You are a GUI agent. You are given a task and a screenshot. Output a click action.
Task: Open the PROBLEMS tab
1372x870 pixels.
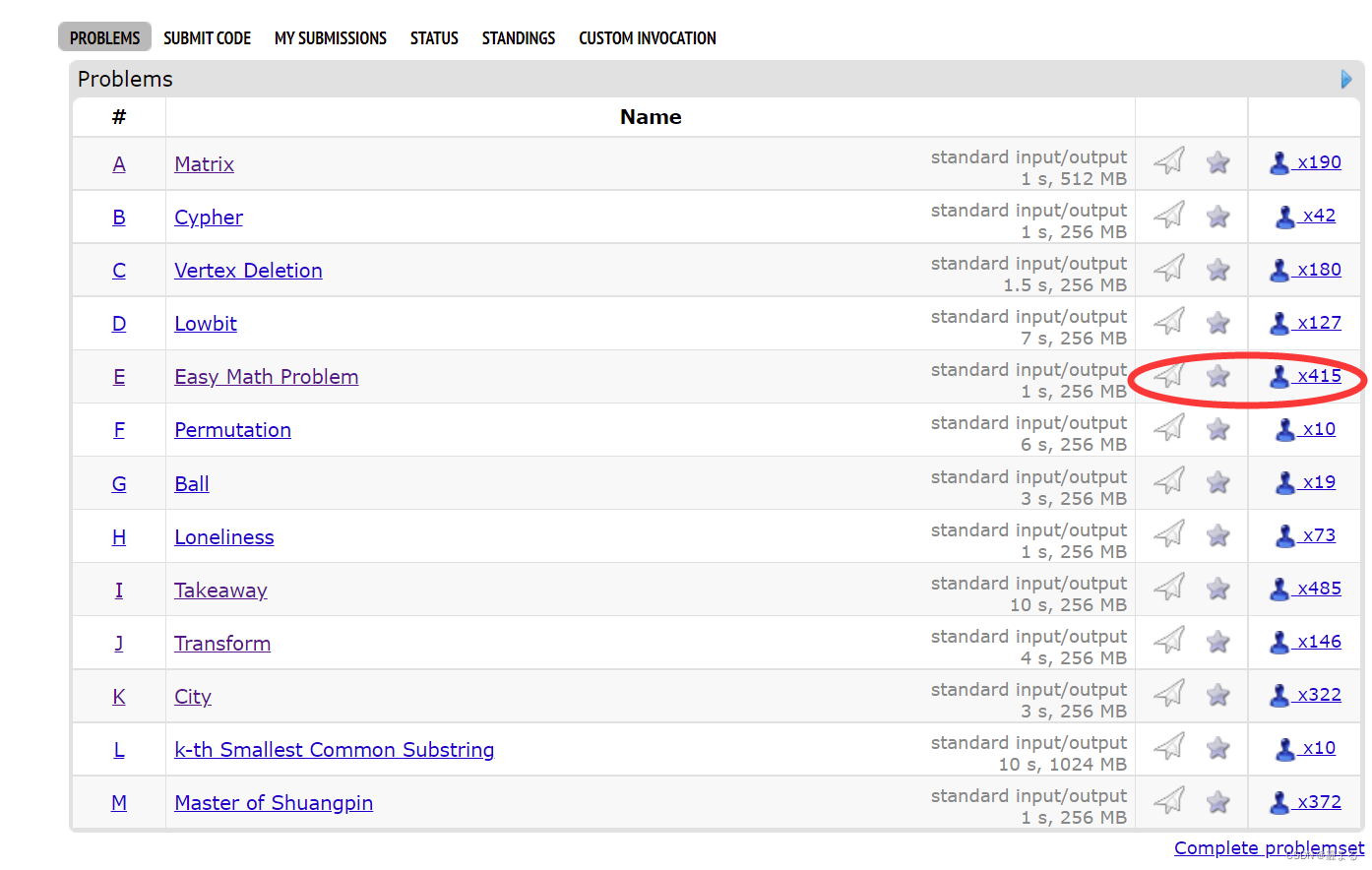pyautogui.click(x=104, y=37)
